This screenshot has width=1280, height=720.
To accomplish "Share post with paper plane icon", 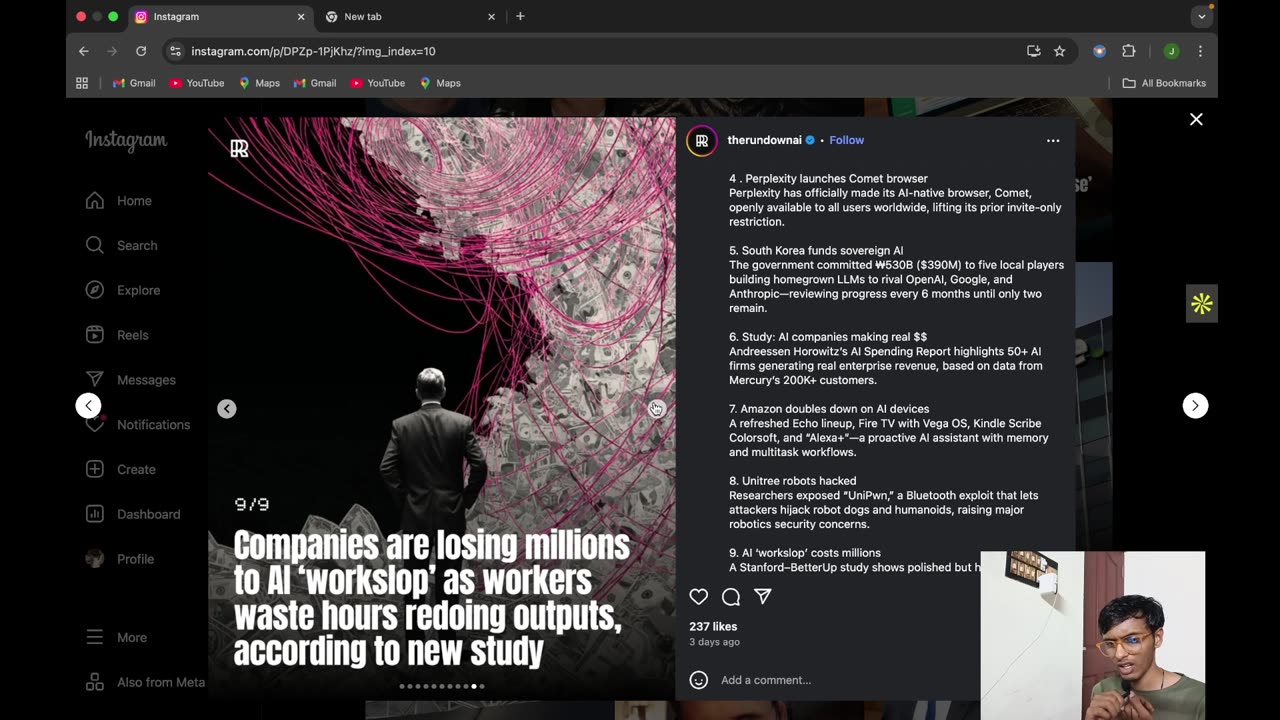I will pos(763,597).
